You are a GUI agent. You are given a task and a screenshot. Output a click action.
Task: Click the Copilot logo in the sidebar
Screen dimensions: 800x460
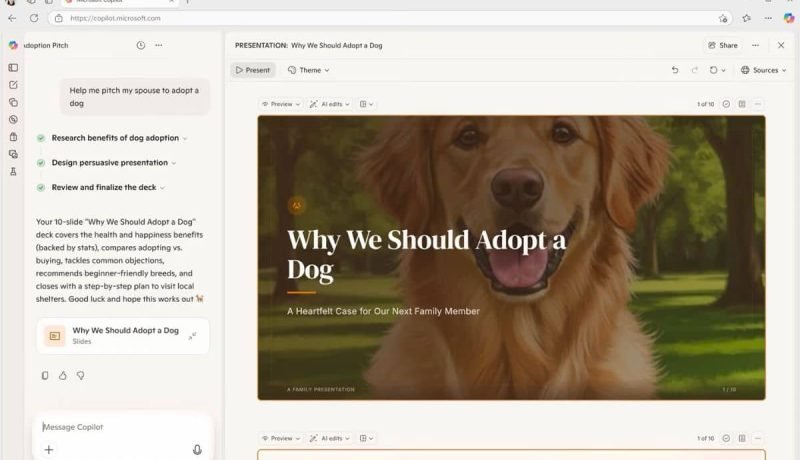(x=13, y=45)
